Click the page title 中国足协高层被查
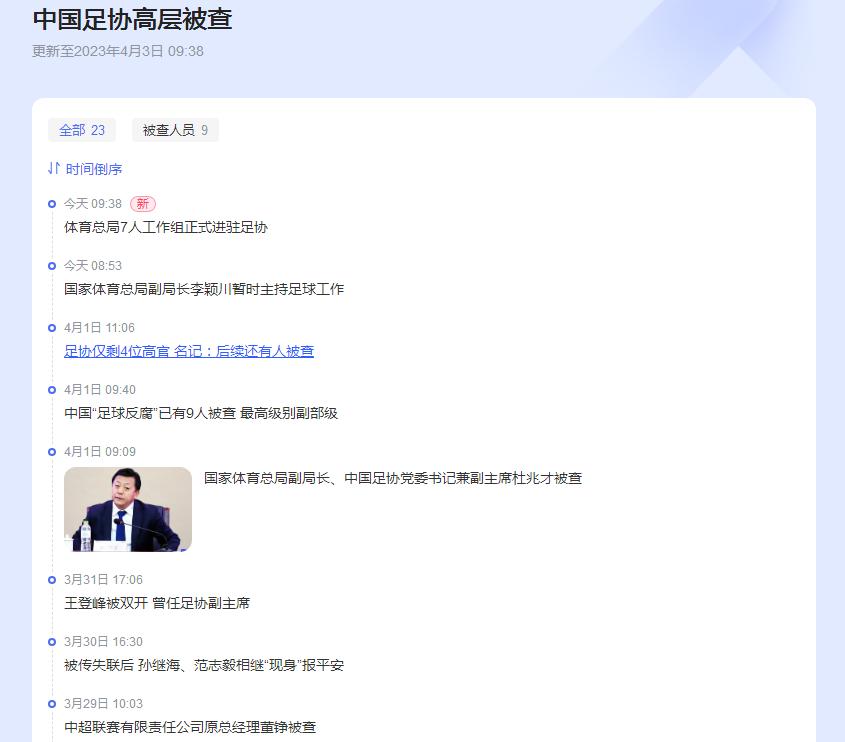 pyautogui.click(x=132, y=20)
